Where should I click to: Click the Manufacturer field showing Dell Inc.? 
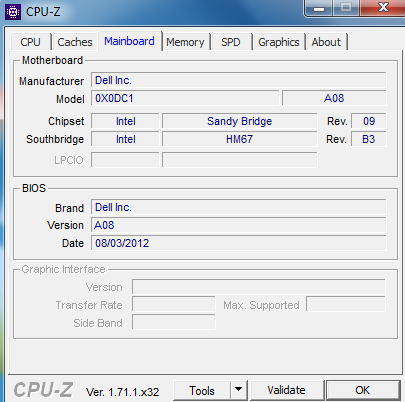point(239,80)
